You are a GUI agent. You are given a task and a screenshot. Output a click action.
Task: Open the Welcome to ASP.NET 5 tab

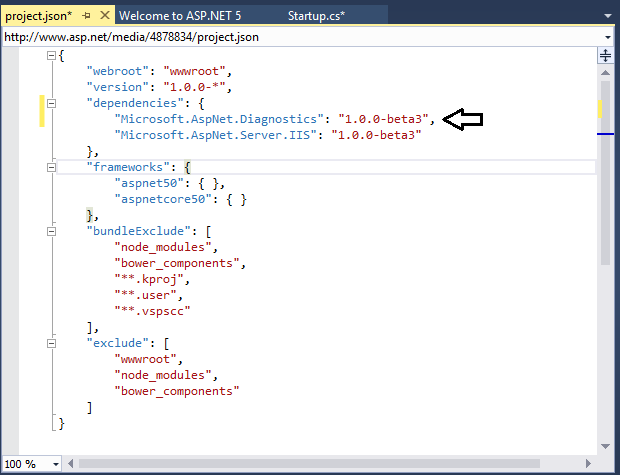(180, 16)
